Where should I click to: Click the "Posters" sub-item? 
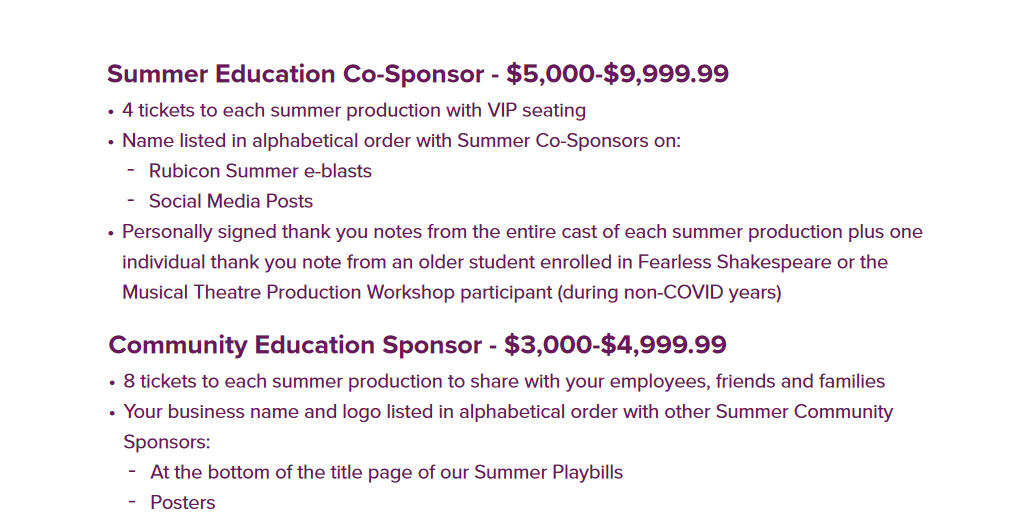tap(183, 502)
